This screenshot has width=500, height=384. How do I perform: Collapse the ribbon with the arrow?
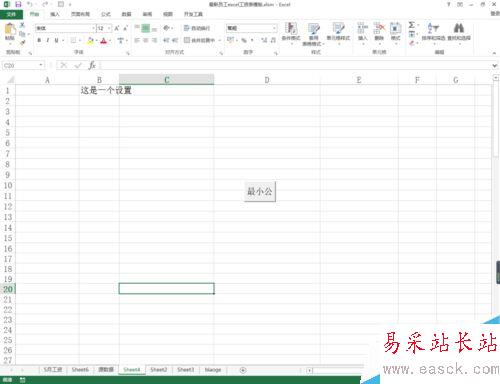[494, 53]
